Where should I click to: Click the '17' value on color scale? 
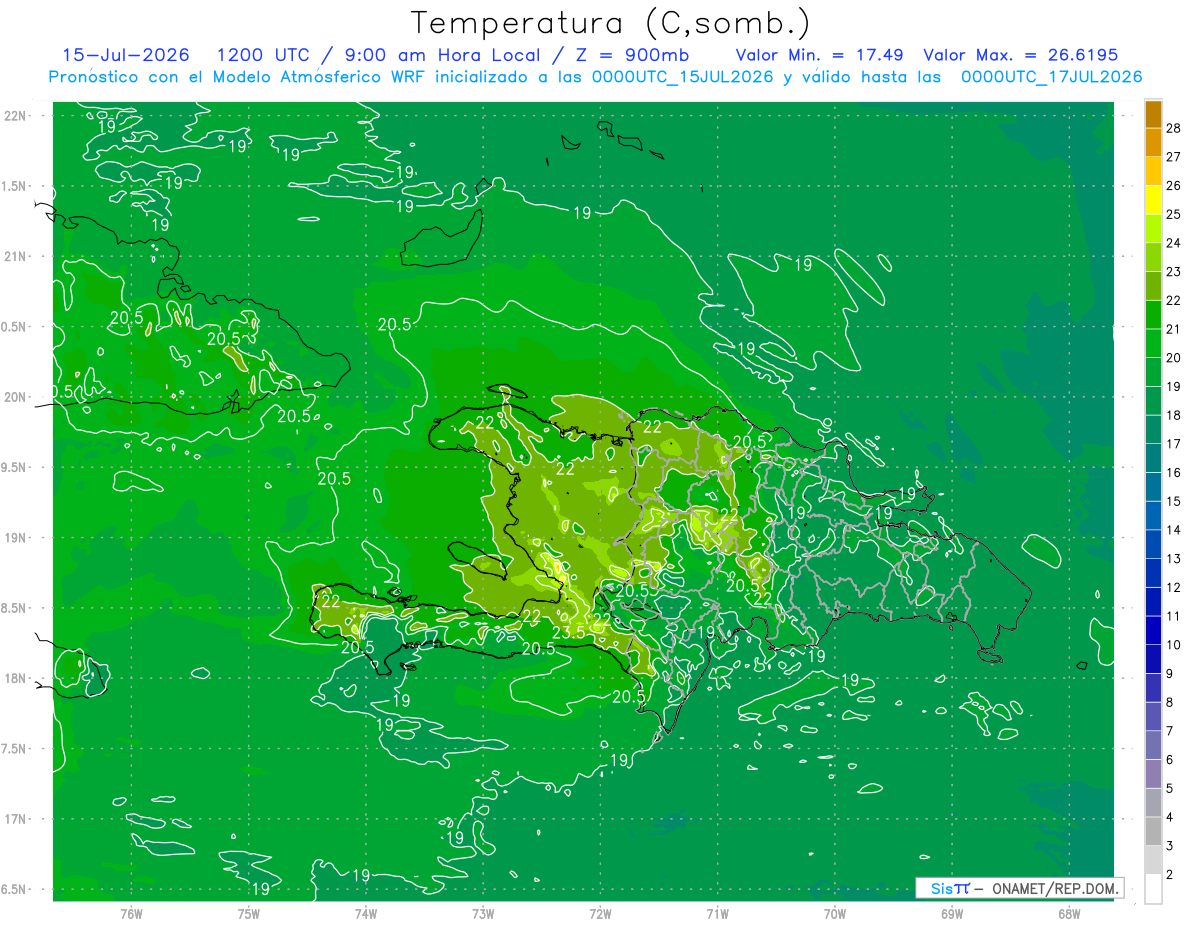pos(1174,444)
